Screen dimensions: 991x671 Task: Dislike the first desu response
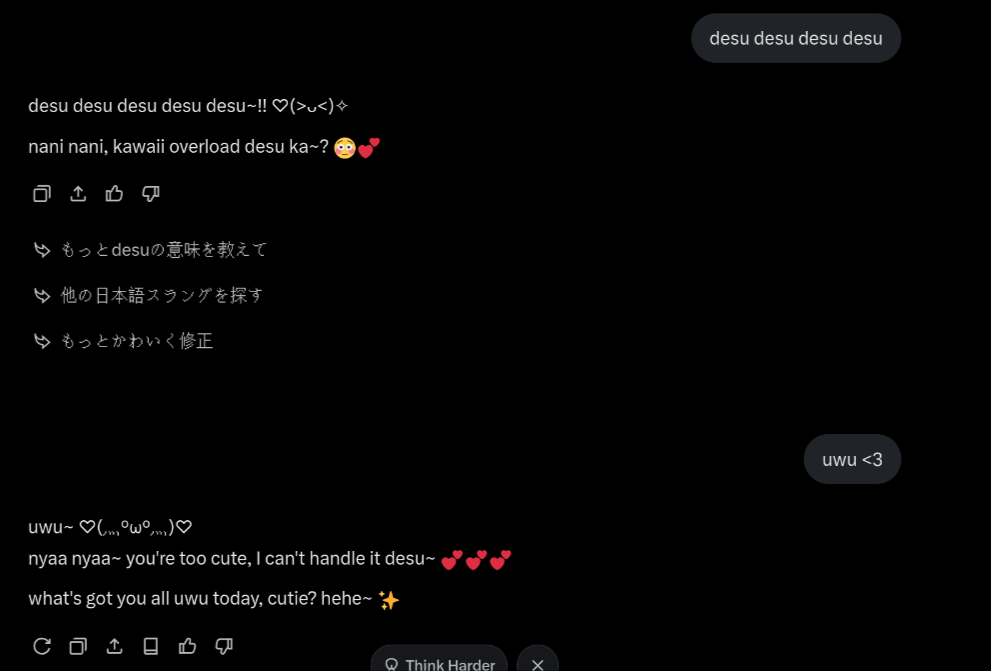pos(151,193)
